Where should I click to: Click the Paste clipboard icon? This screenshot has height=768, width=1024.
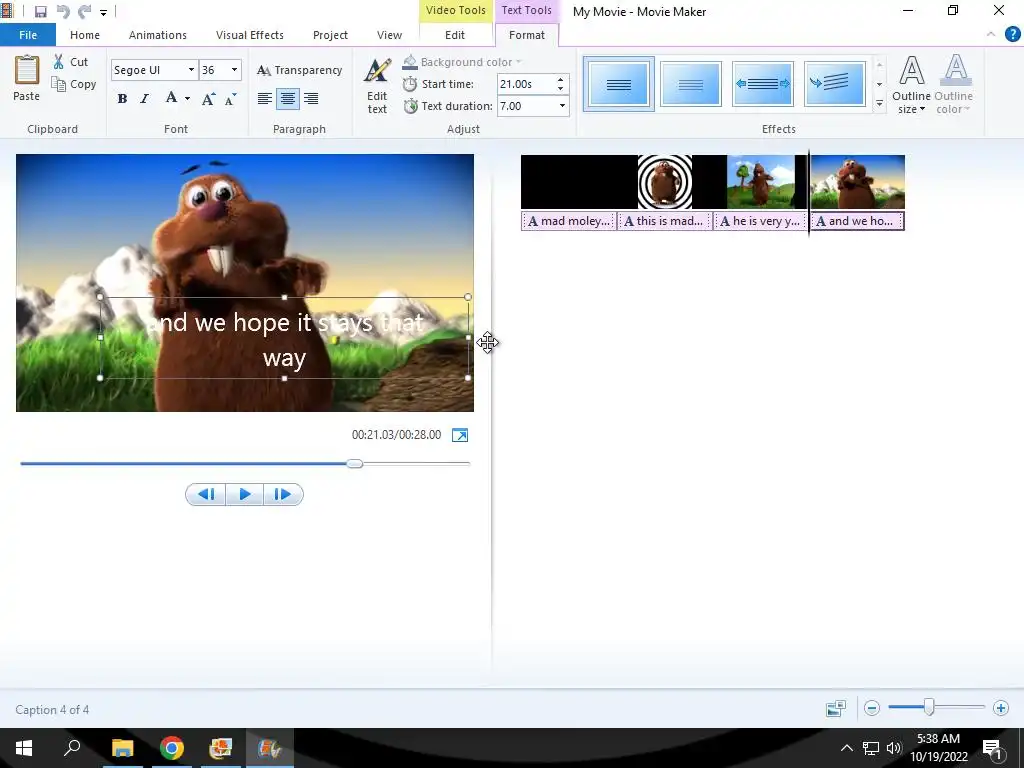pos(27,78)
